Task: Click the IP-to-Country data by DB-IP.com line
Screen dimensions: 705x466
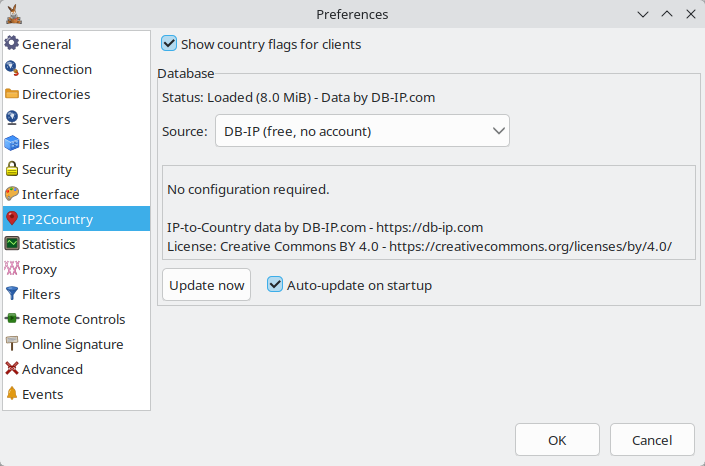Action: point(325,227)
